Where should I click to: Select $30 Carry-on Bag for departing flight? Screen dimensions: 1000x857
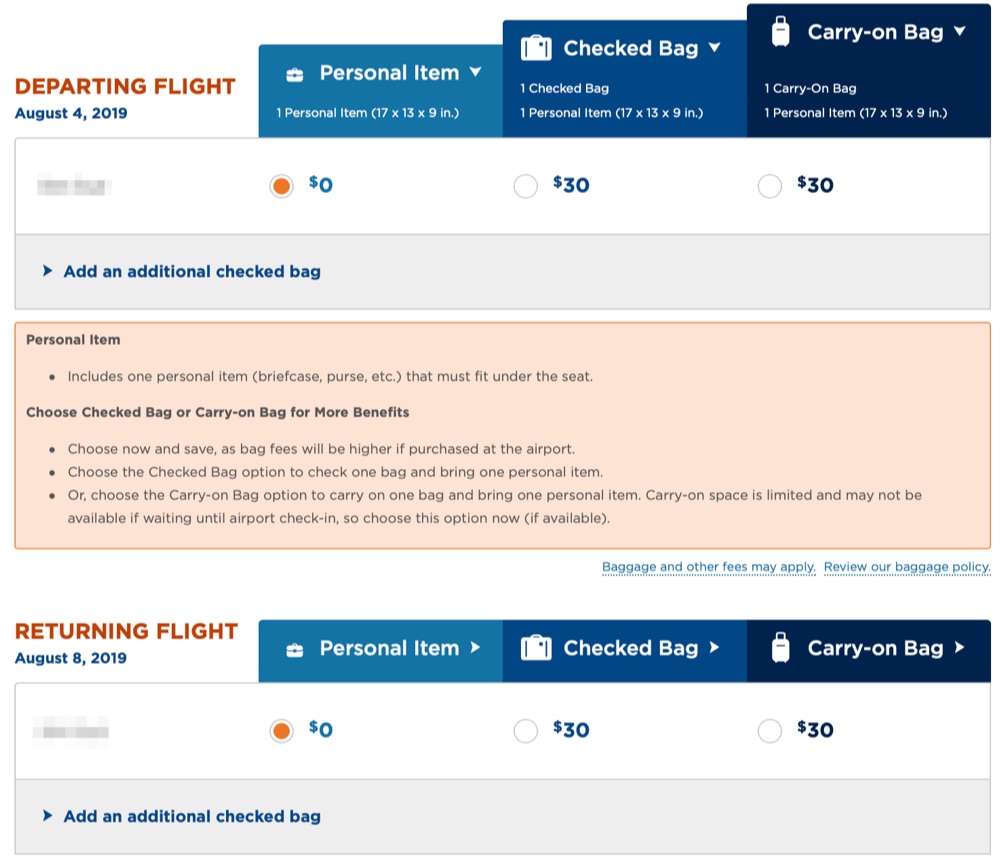(x=770, y=186)
